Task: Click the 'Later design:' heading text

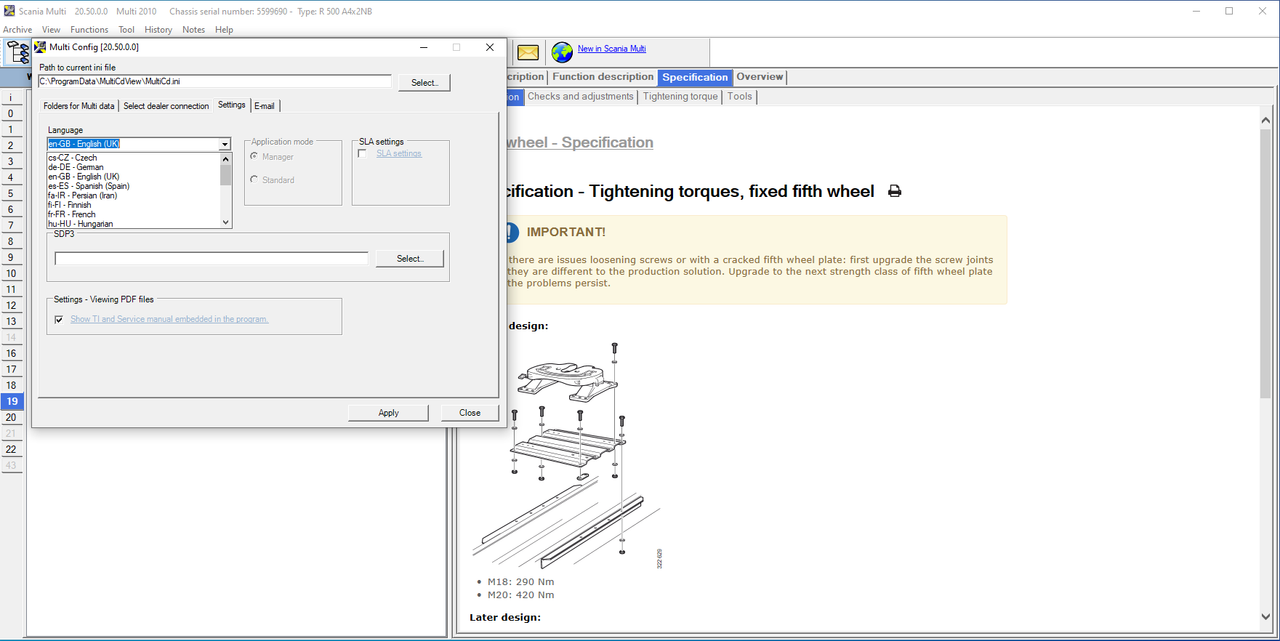Action: (505, 617)
